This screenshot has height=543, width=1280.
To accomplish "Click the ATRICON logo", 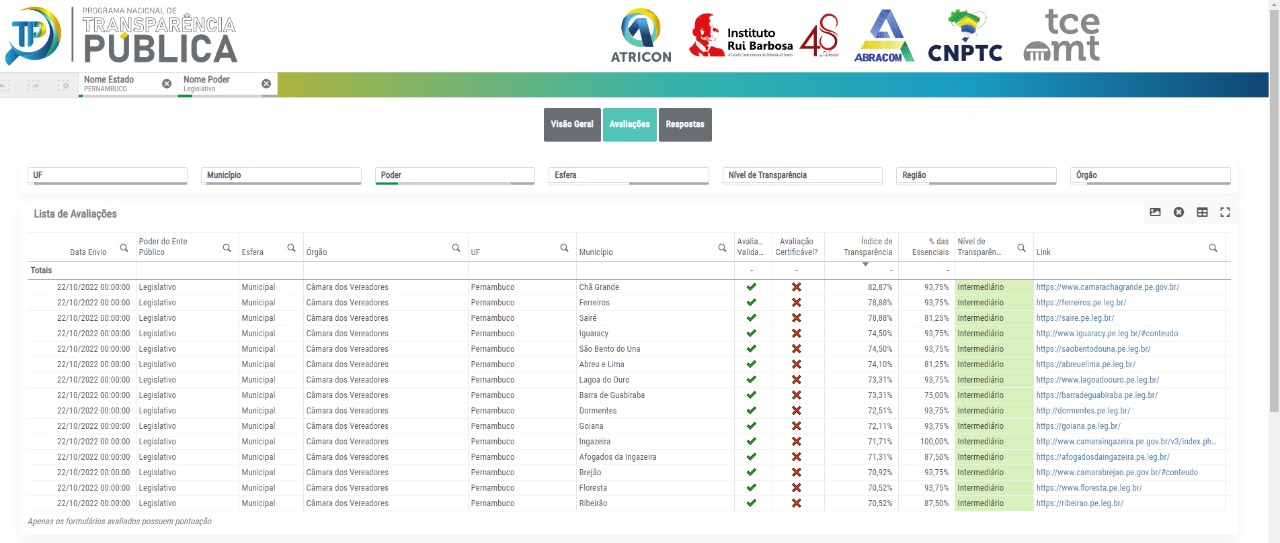I will [641, 36].
